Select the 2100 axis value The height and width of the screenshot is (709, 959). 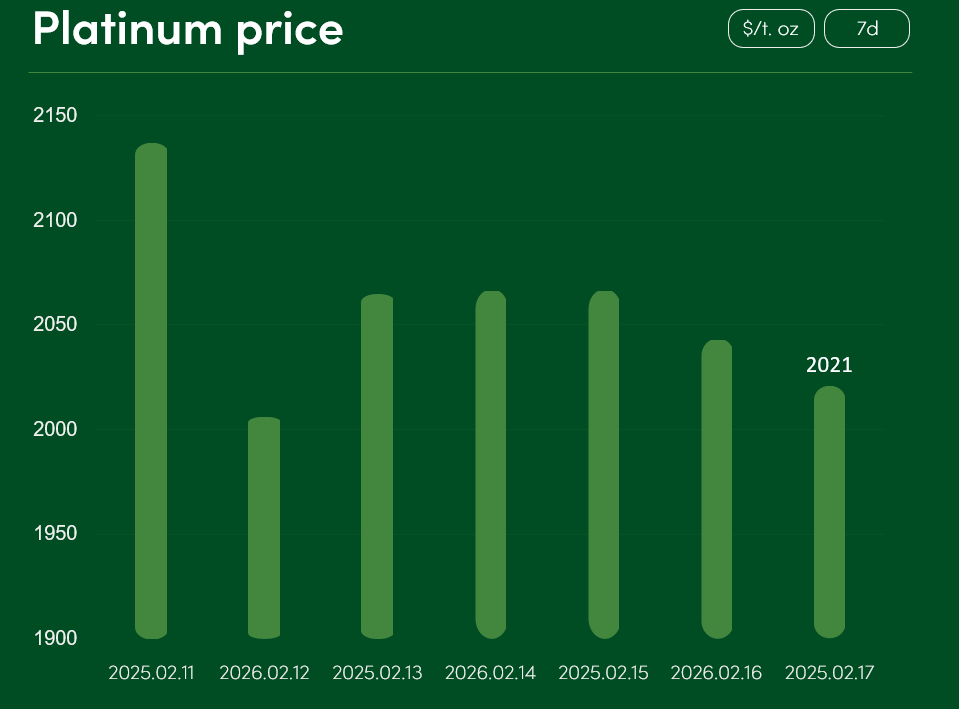coord(55,220)
